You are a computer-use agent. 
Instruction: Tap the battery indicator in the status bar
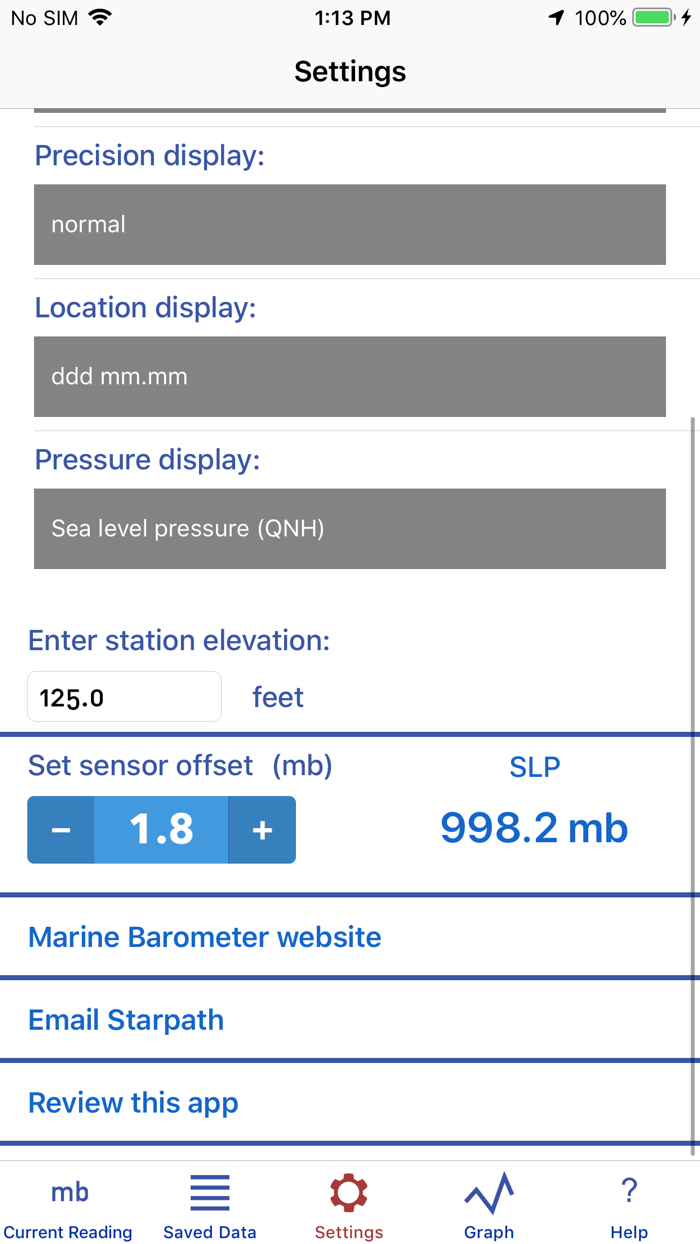click(652, 16)
